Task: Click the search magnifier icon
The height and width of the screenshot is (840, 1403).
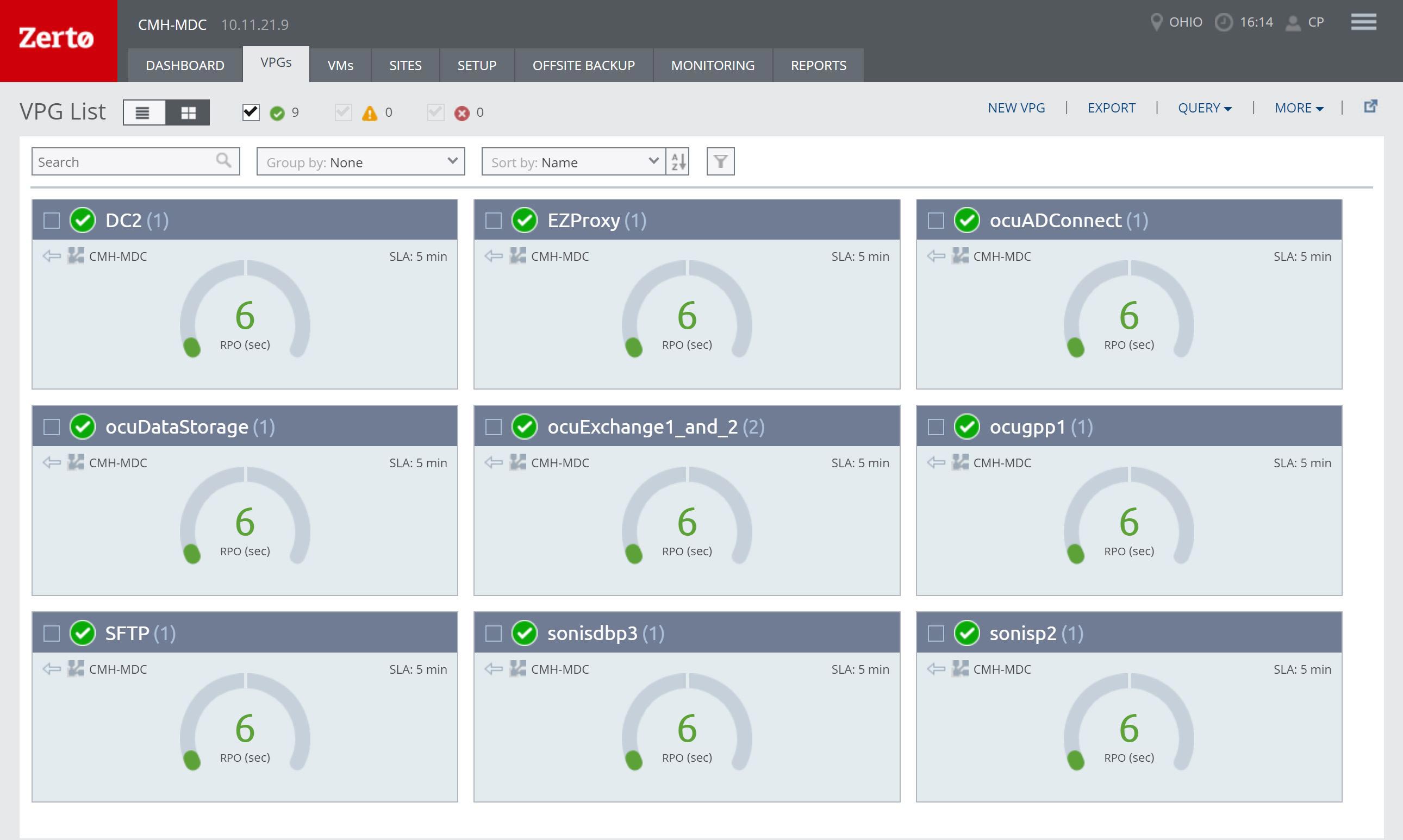Action: [x=223, y=161]
